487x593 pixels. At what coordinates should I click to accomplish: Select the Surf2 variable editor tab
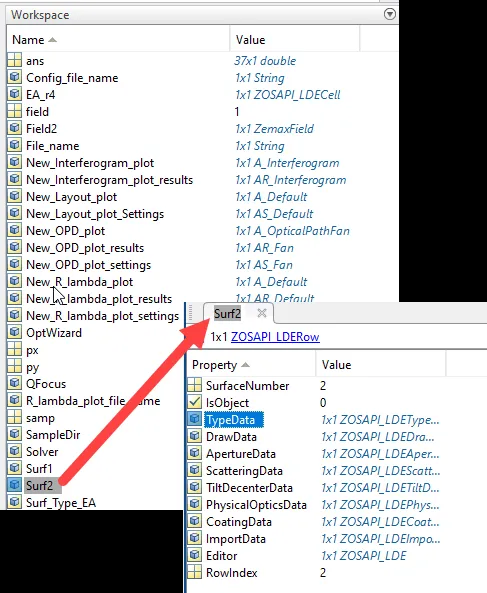coord(227,314)
